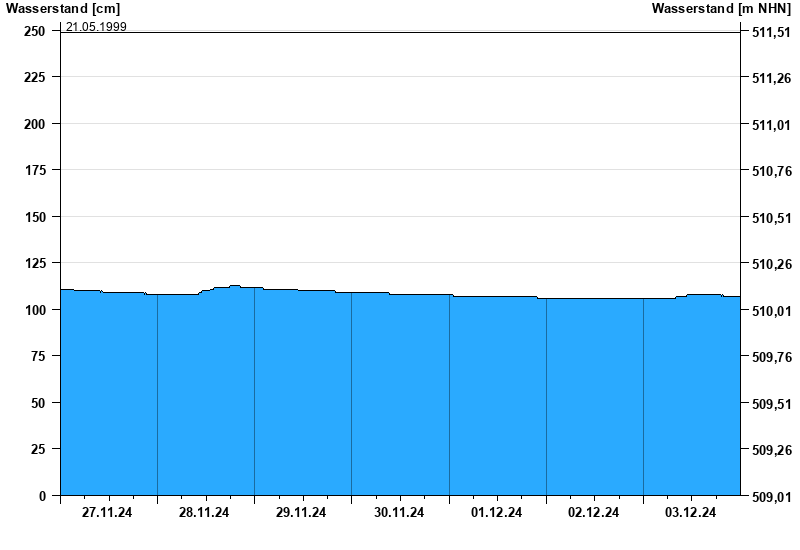Click the 510,76 tick on the NHN axis
The height and width of the screenshot is (550, 800).
tap(770, 171)
